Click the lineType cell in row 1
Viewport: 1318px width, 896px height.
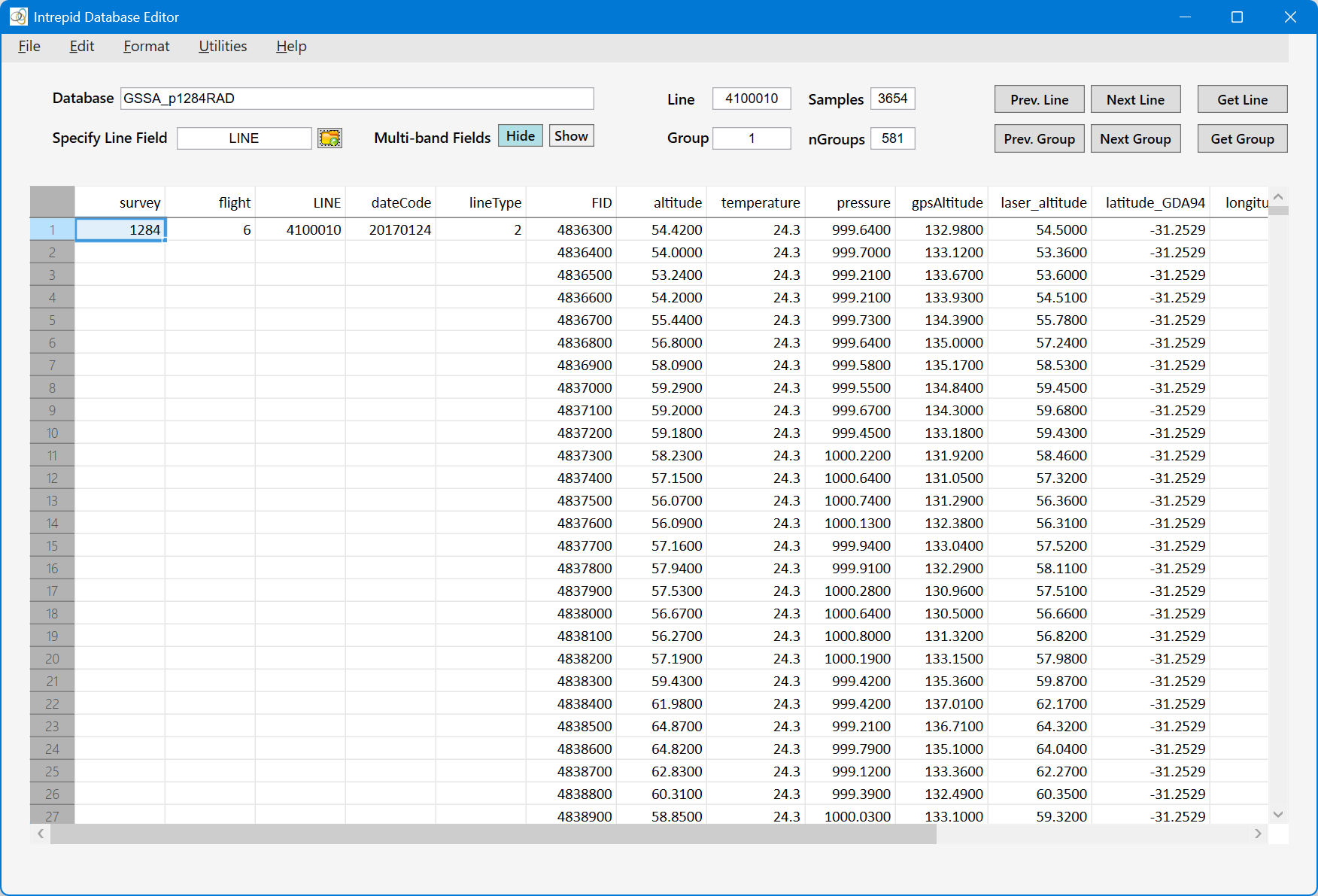point(481,229)
